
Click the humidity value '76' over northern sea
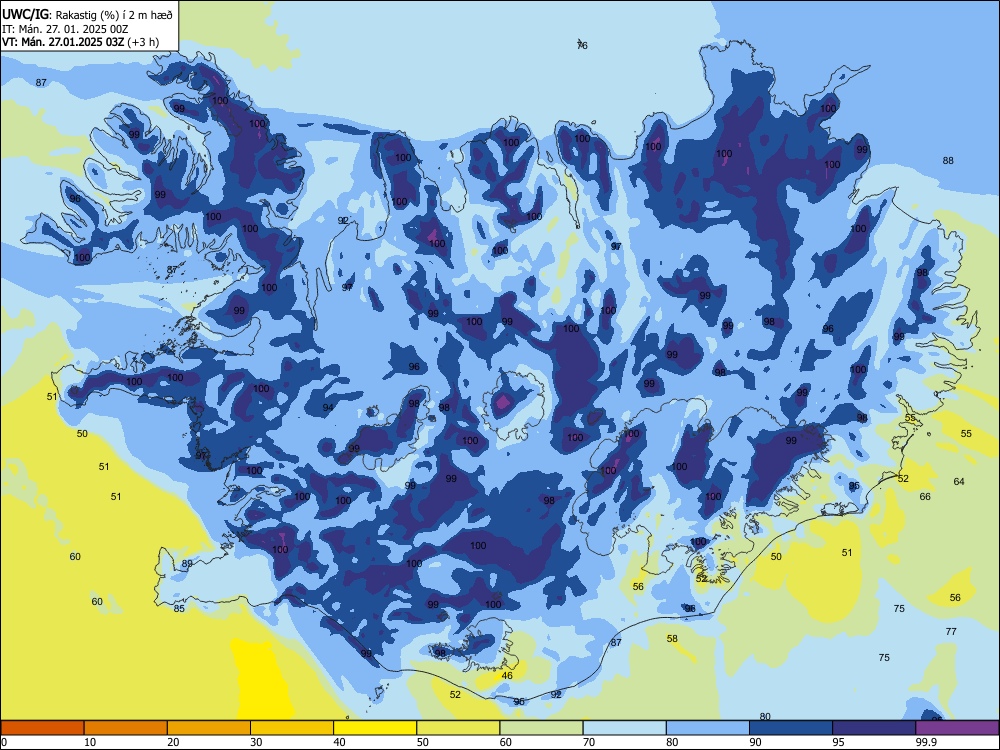(x=582, y=45)
